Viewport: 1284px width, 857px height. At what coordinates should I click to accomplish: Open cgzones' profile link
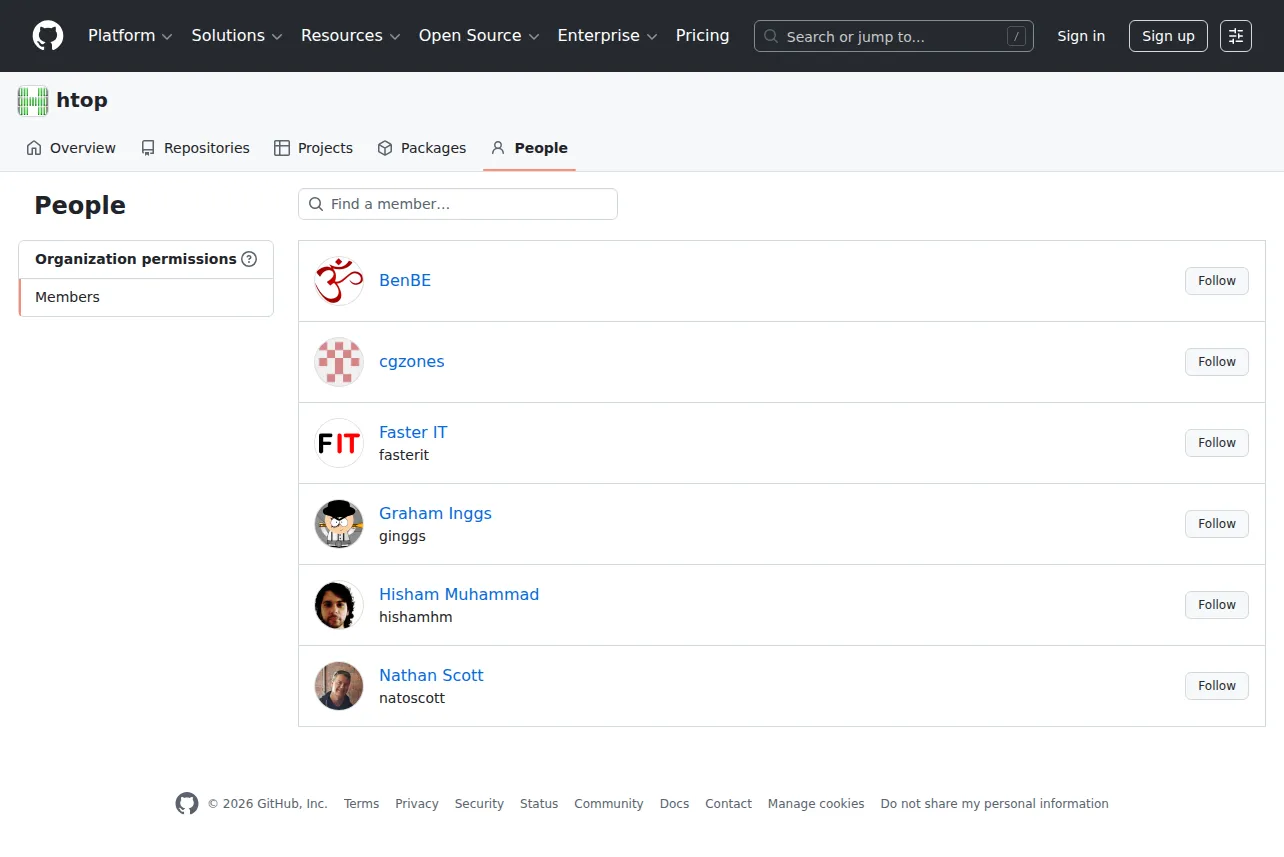[412, 362]
